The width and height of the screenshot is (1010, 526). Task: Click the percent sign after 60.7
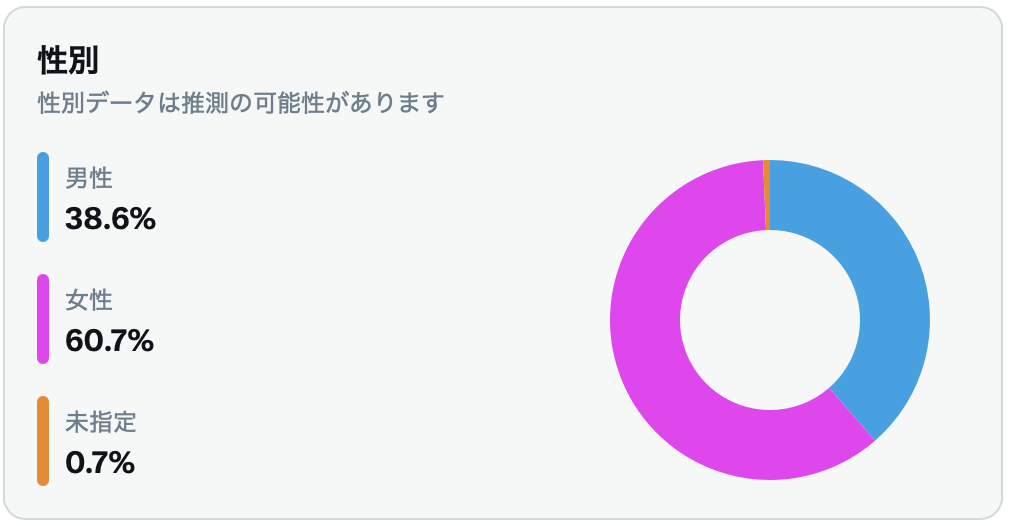142,341
